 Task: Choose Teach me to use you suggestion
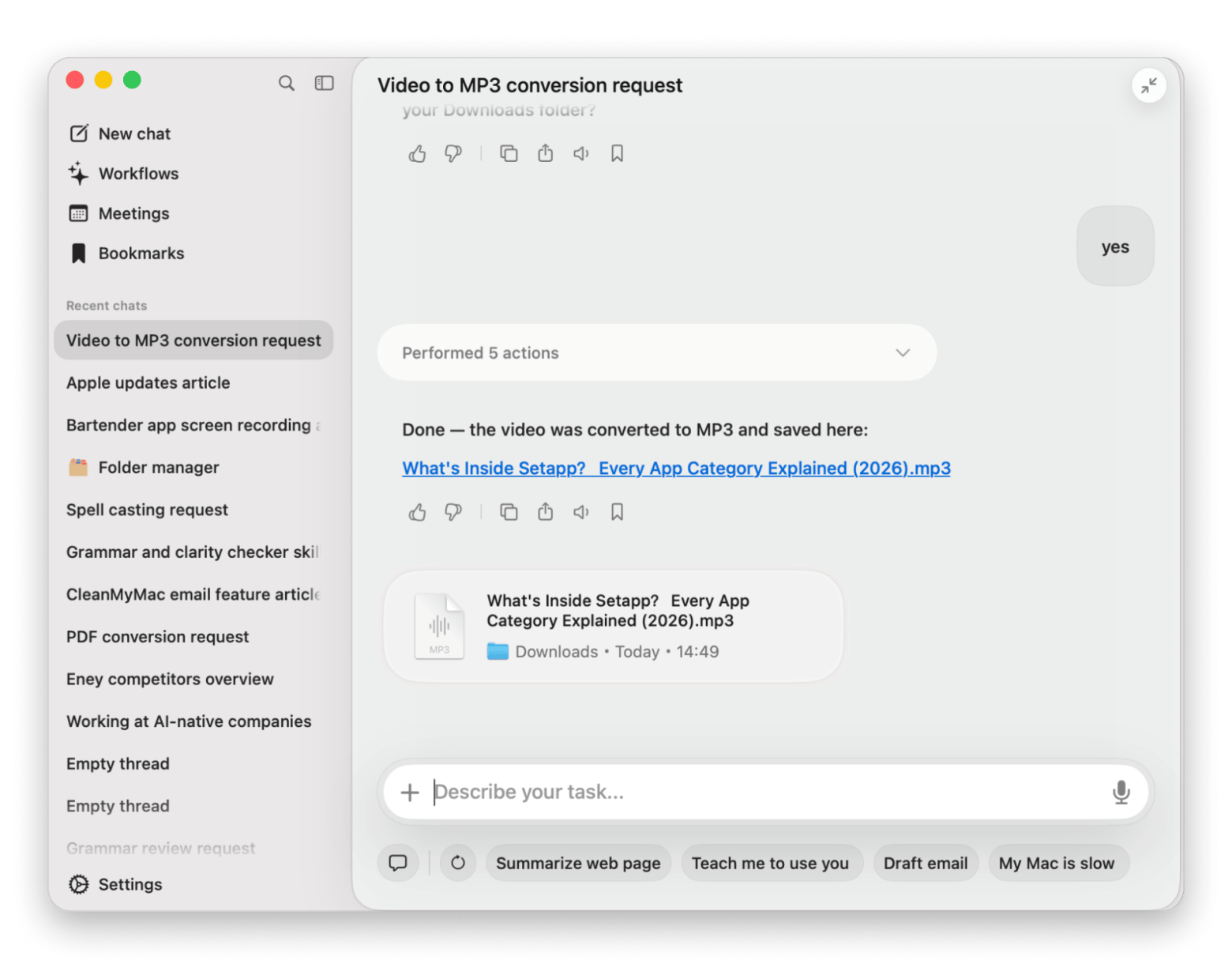coord(771,863)
